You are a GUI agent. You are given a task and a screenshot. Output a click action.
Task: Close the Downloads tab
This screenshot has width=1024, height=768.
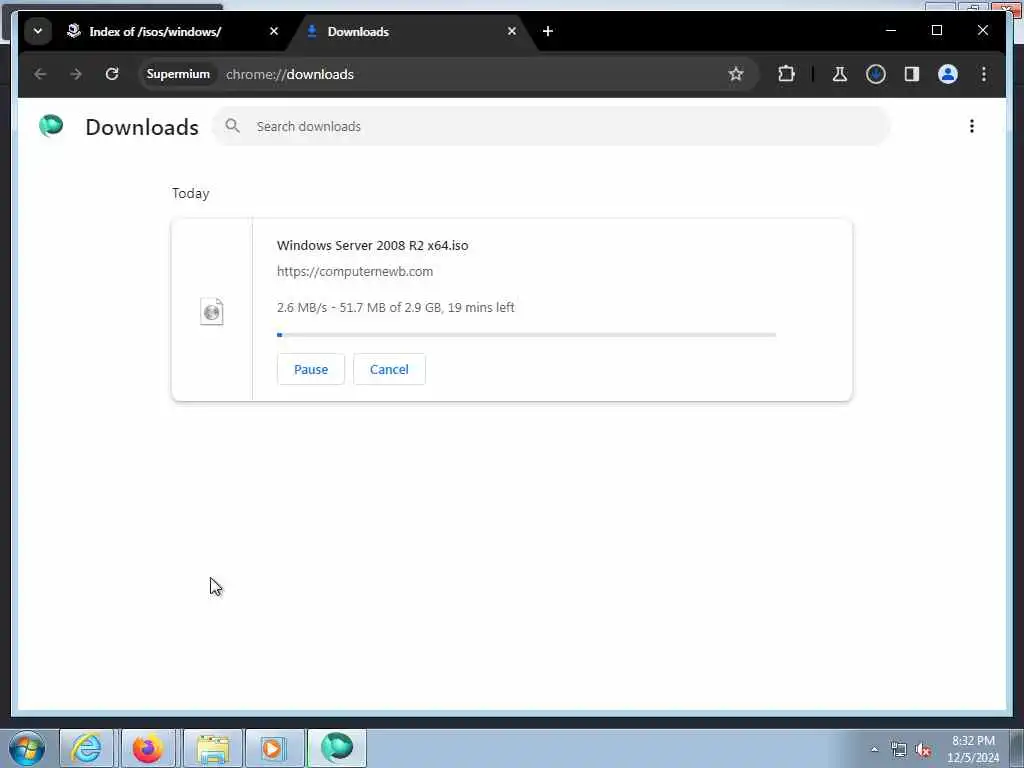point(512,31)
